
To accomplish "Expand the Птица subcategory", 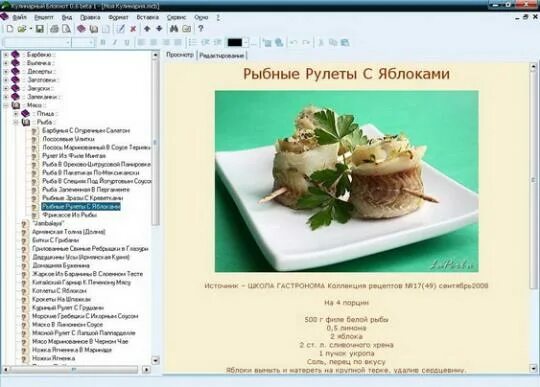I will 16,114.
